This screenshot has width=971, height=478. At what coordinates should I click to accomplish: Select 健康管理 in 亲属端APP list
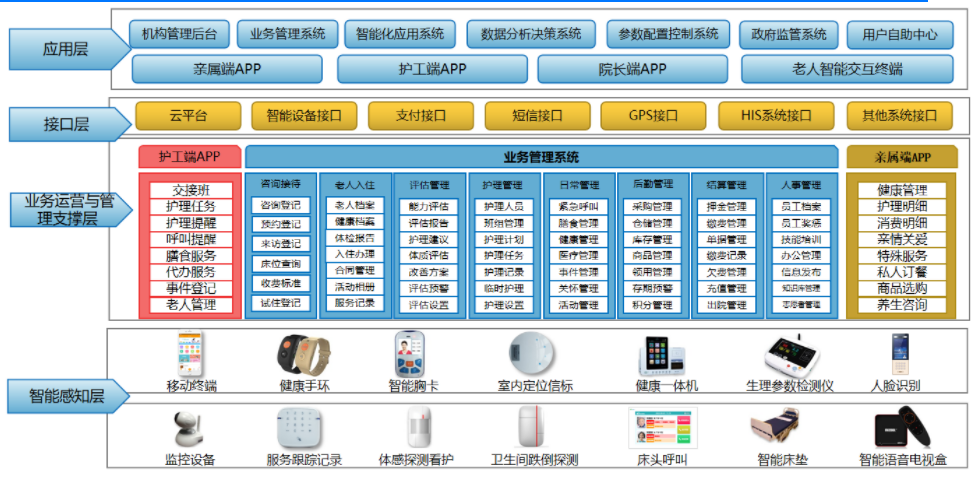pos(901,189)
